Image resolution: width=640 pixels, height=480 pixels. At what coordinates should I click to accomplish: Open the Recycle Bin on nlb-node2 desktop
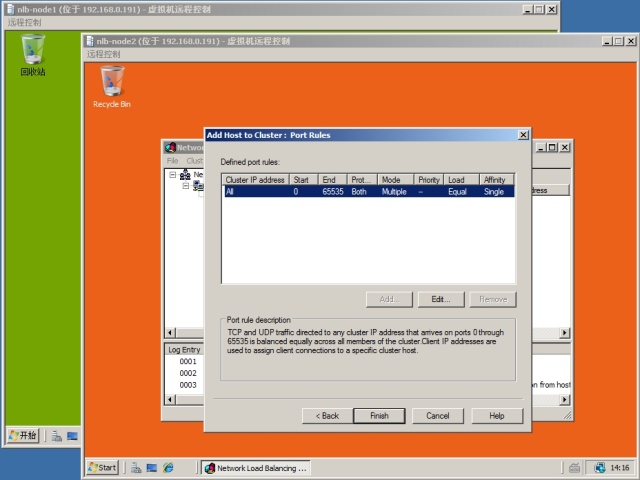point(112,83)
